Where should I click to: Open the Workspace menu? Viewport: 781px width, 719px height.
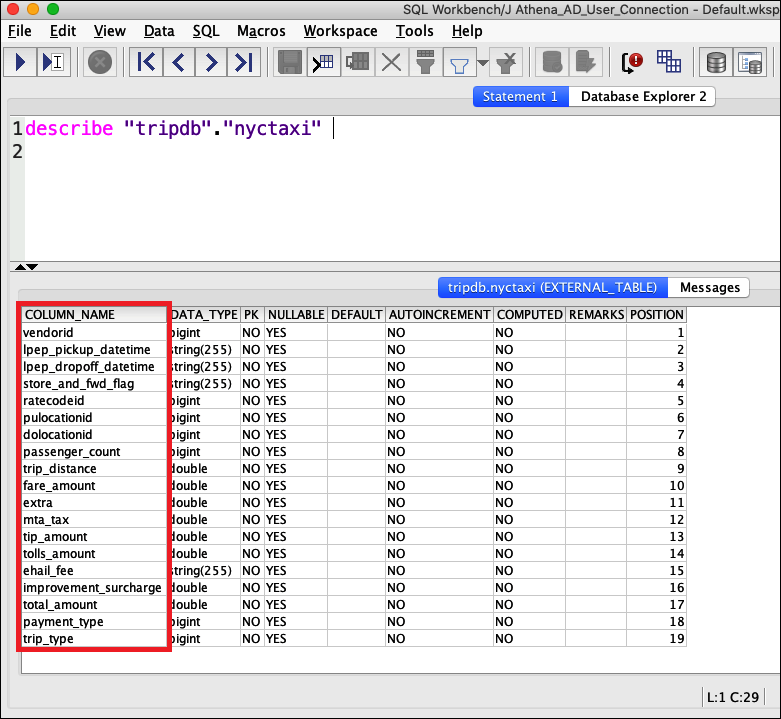click(340, 31)
